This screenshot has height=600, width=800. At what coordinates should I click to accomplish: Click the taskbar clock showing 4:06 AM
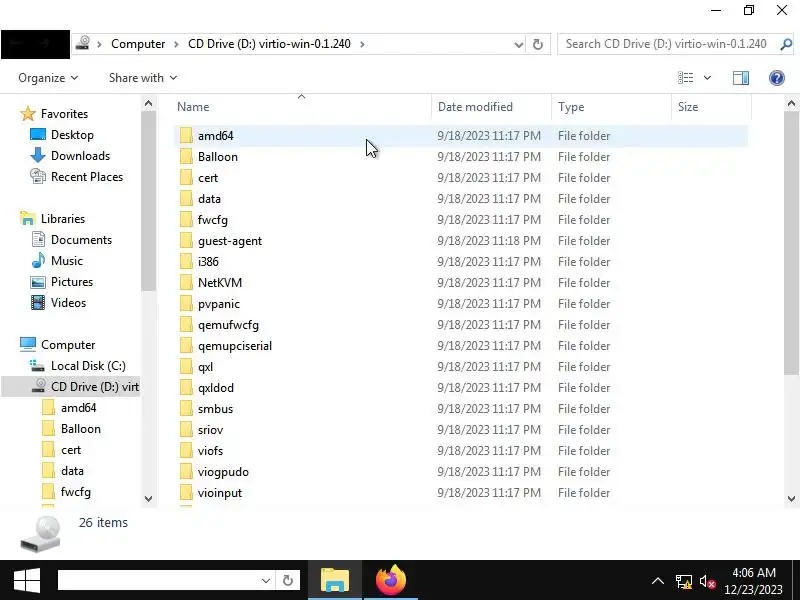pos(754,573)
